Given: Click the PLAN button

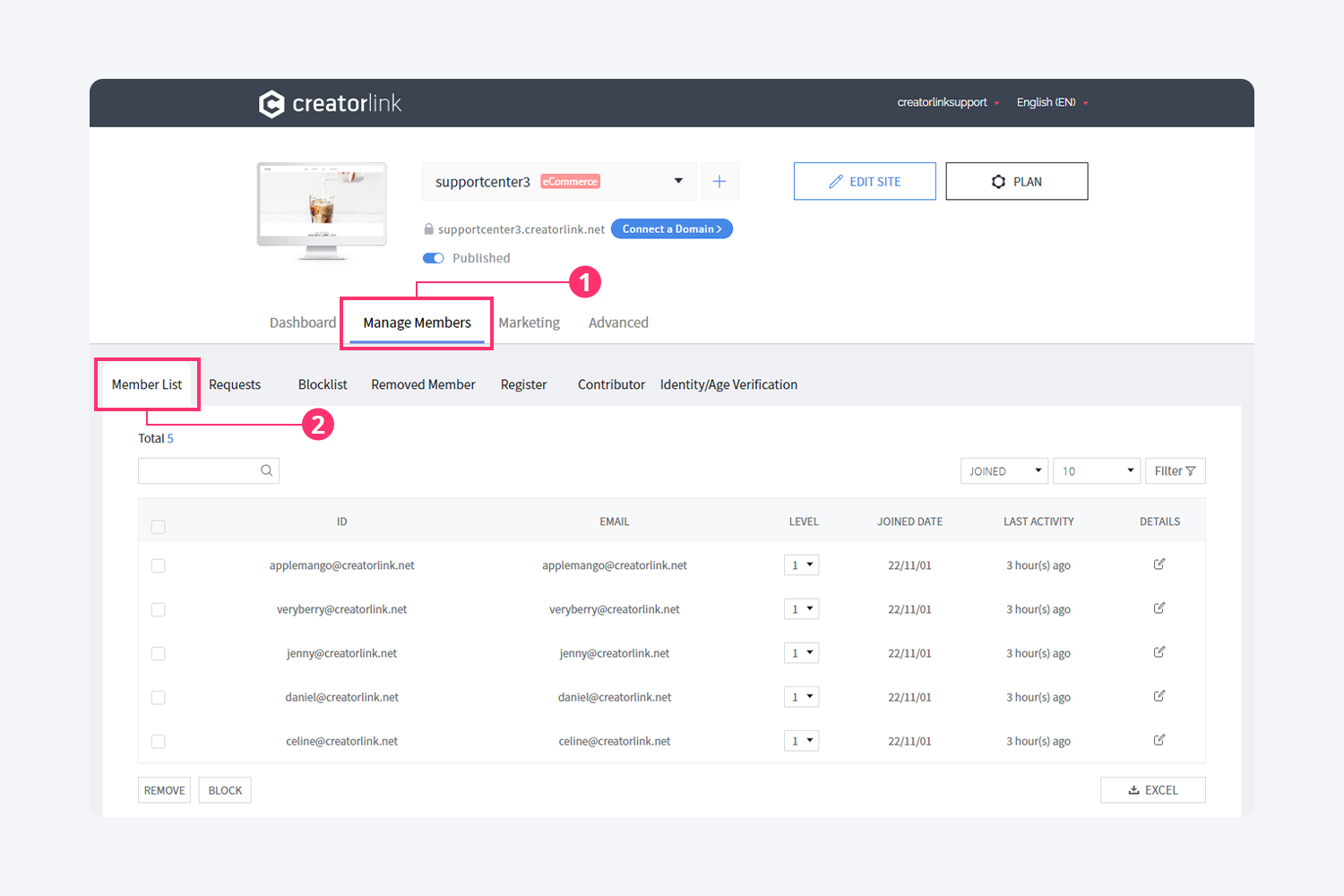Looking at the screenshot, I should [x=1017, y=181].
